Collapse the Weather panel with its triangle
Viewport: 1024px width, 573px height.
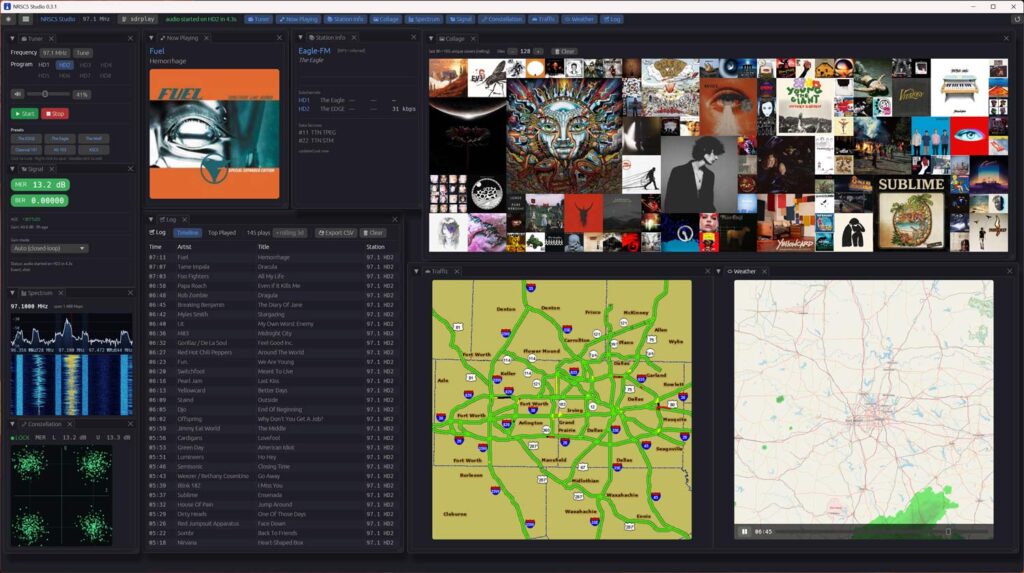718,271
